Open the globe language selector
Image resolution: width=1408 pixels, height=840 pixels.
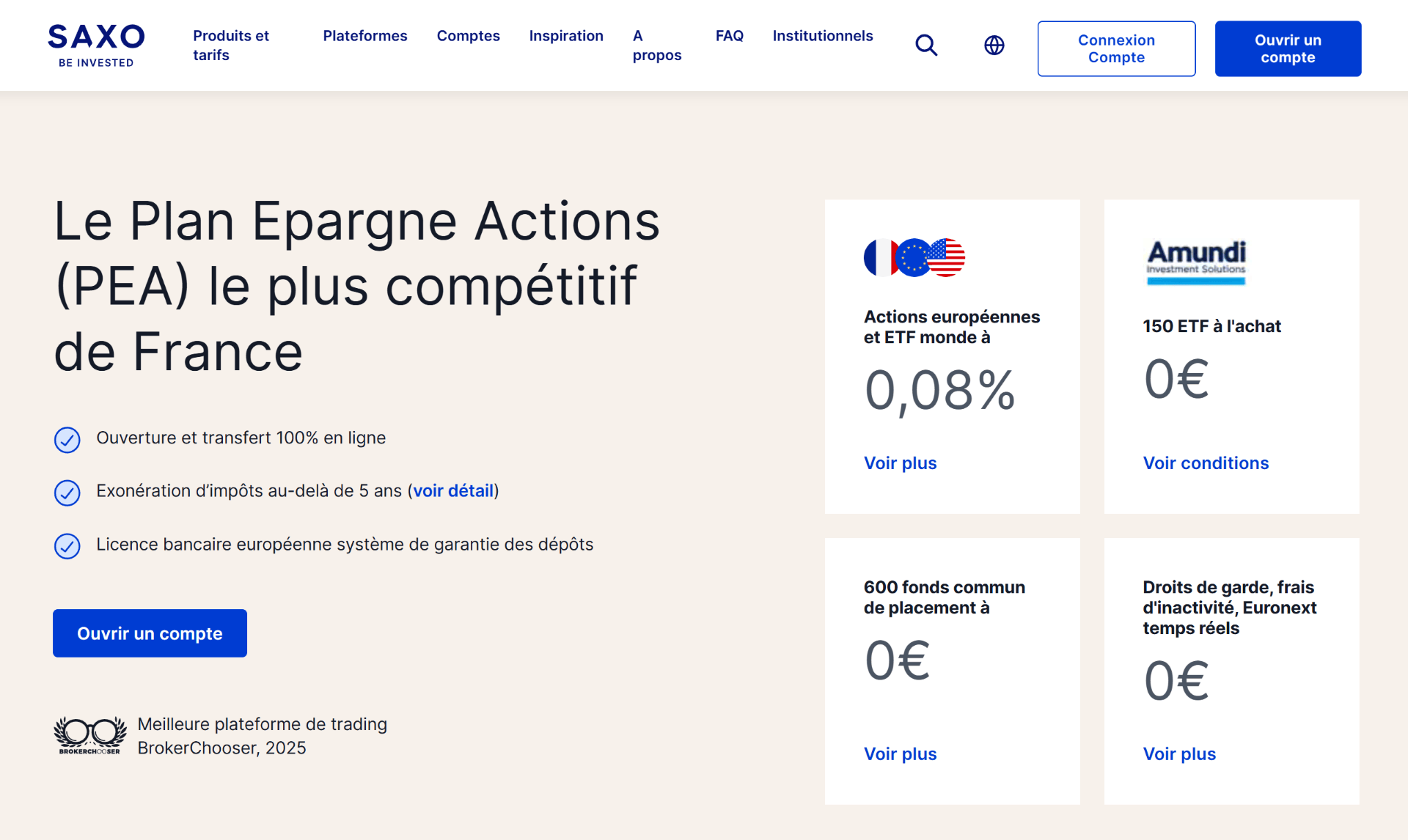tap(994, 45)
